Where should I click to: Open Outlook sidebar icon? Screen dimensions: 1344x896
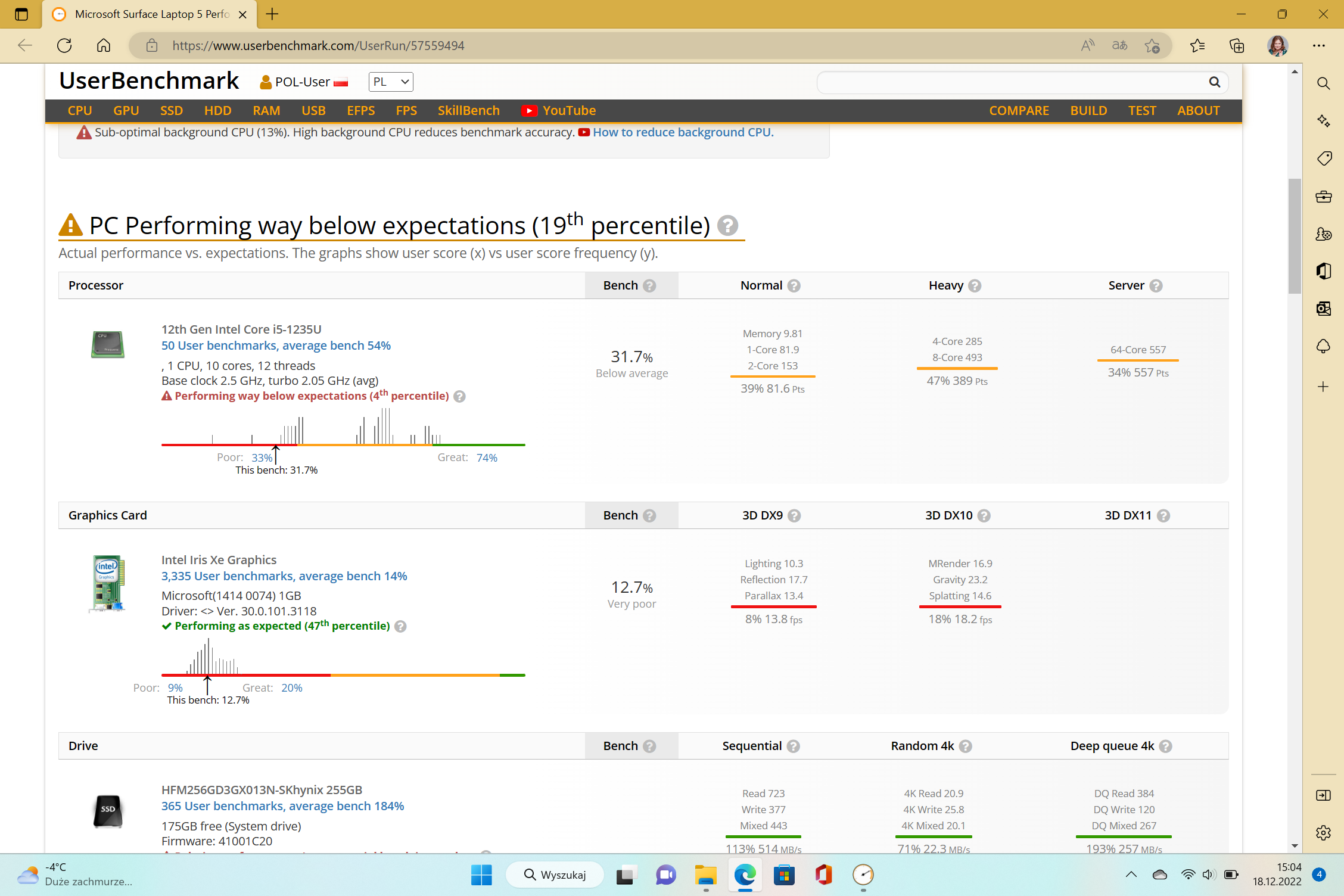click(x=1324, y=309)
